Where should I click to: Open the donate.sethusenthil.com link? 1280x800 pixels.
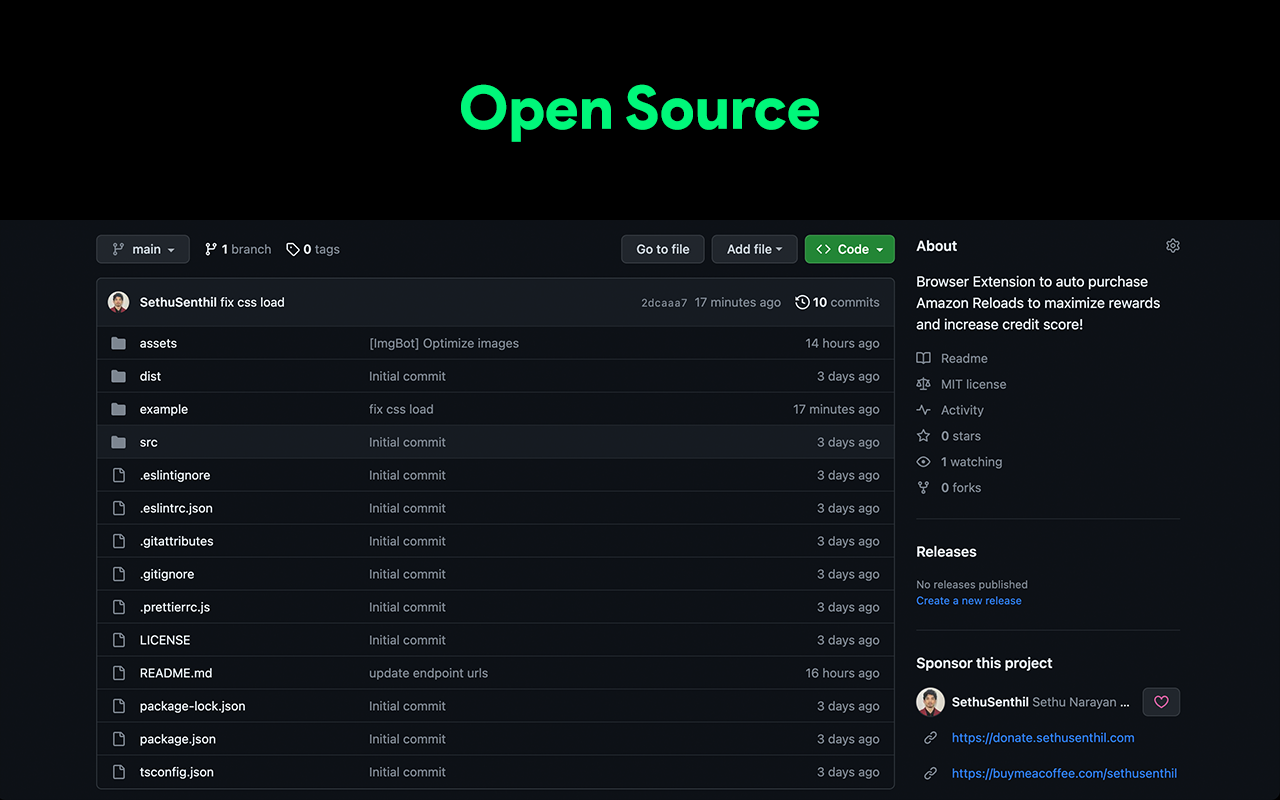(1043, 738)
